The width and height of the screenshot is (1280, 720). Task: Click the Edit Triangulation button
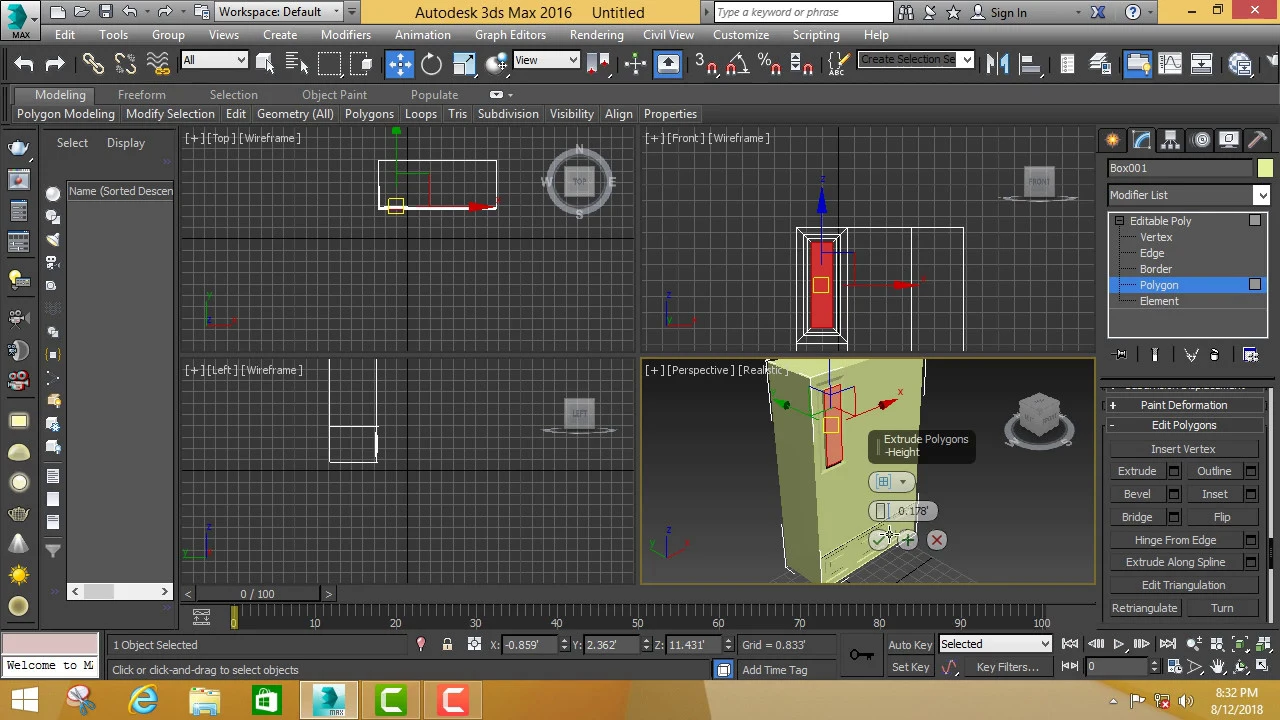click(x=1183, y=585)
